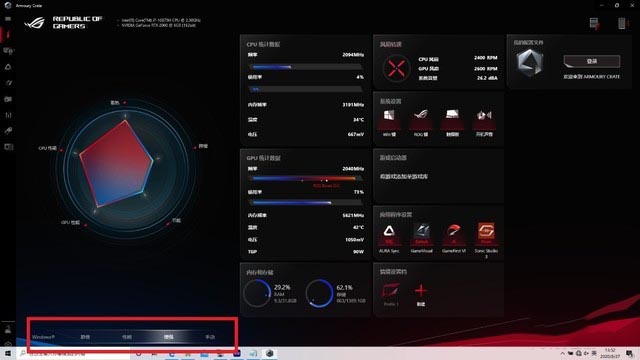Click the 26.2 dBA noise value
The image size is (640, 360).
[487, 78]
